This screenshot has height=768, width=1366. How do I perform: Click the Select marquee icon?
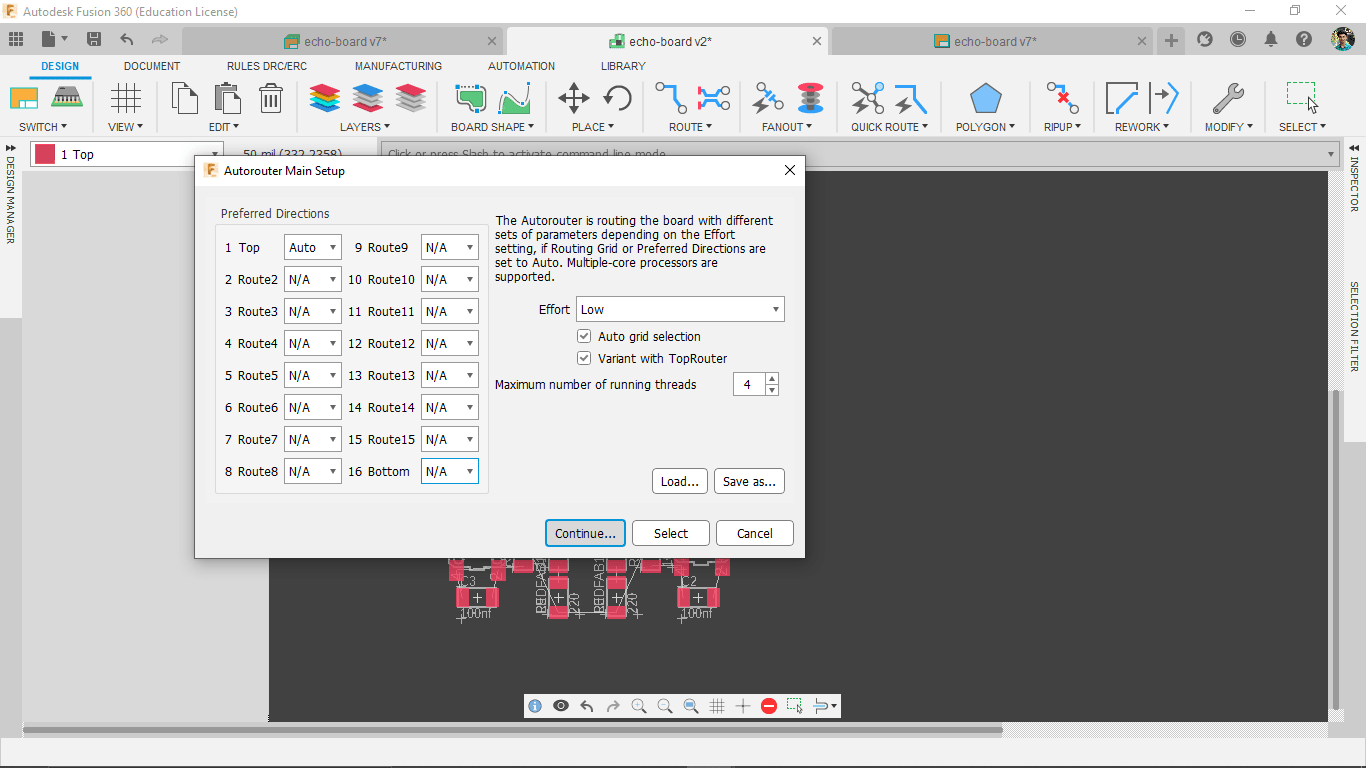1302,98
